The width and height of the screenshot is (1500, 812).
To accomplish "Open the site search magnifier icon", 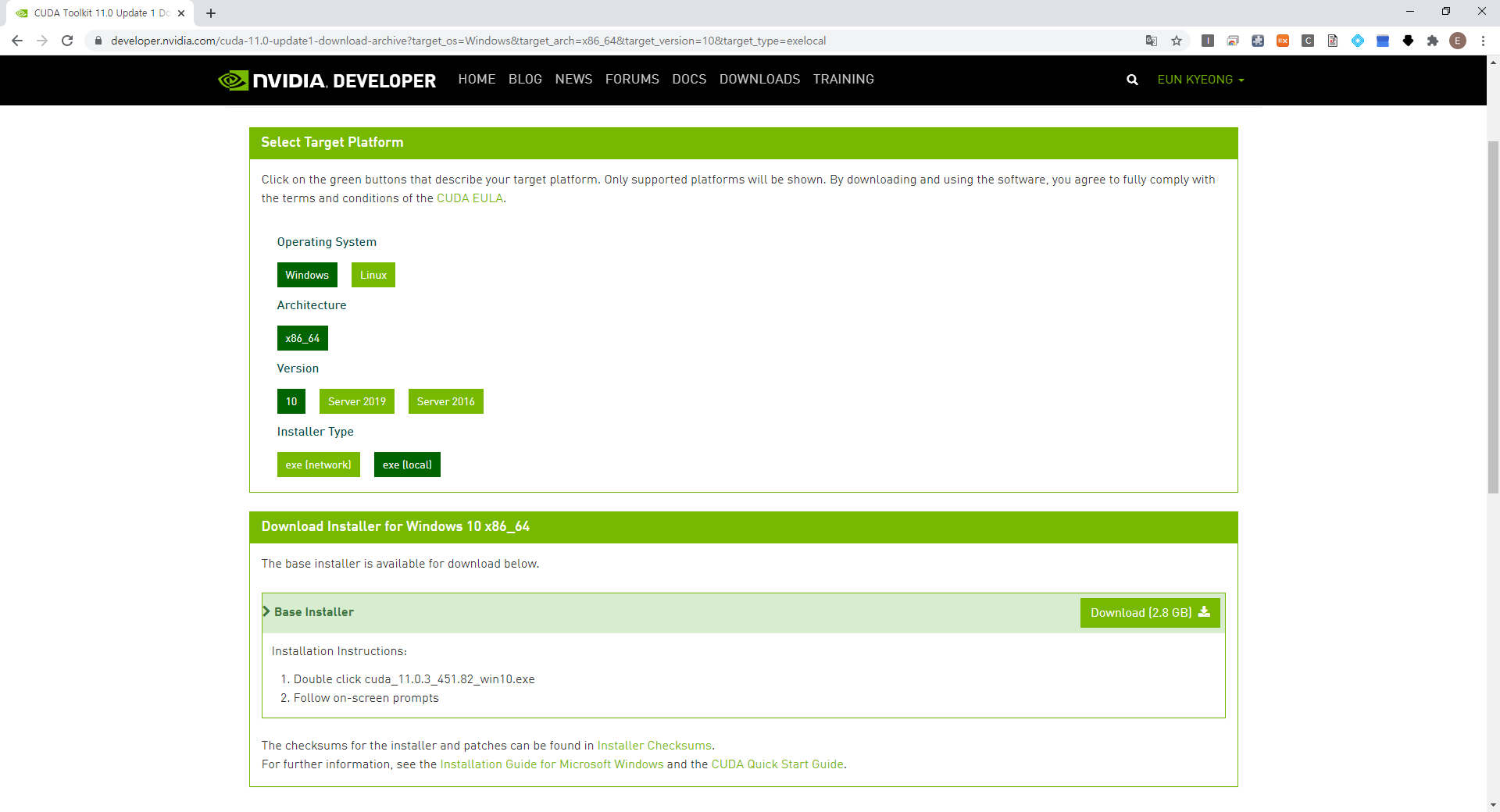I will tap(1132, 80).
